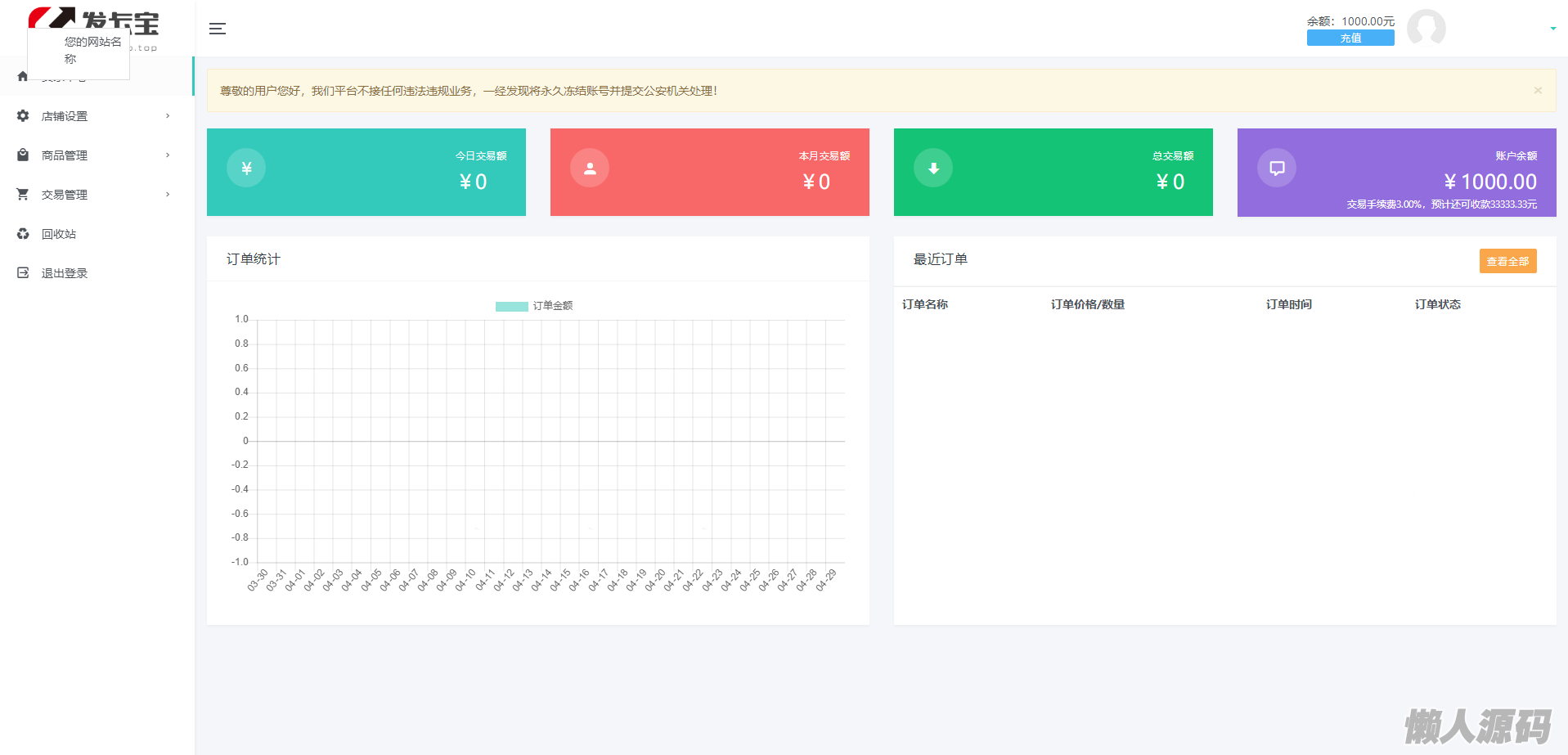Click the download arrow icon on total transactions card

coord(933,169)
